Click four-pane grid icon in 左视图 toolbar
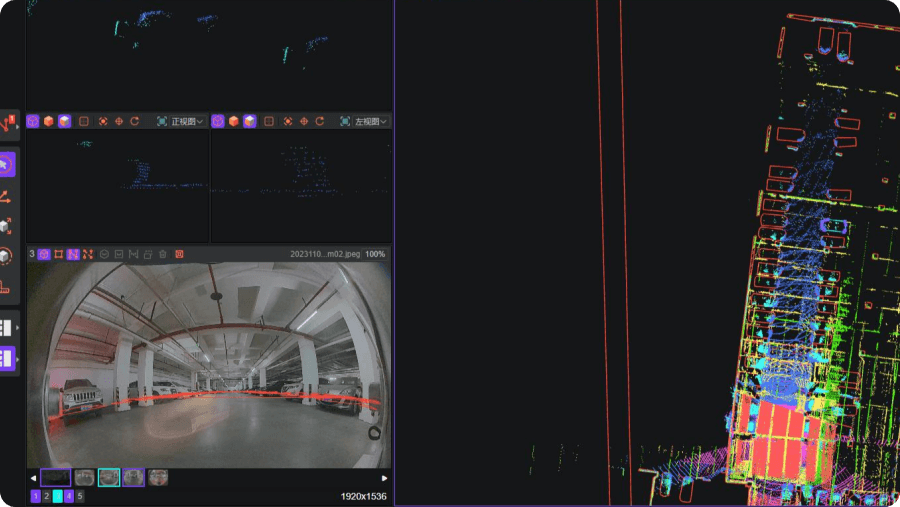The image size is (900, 507). coord(269,121)
